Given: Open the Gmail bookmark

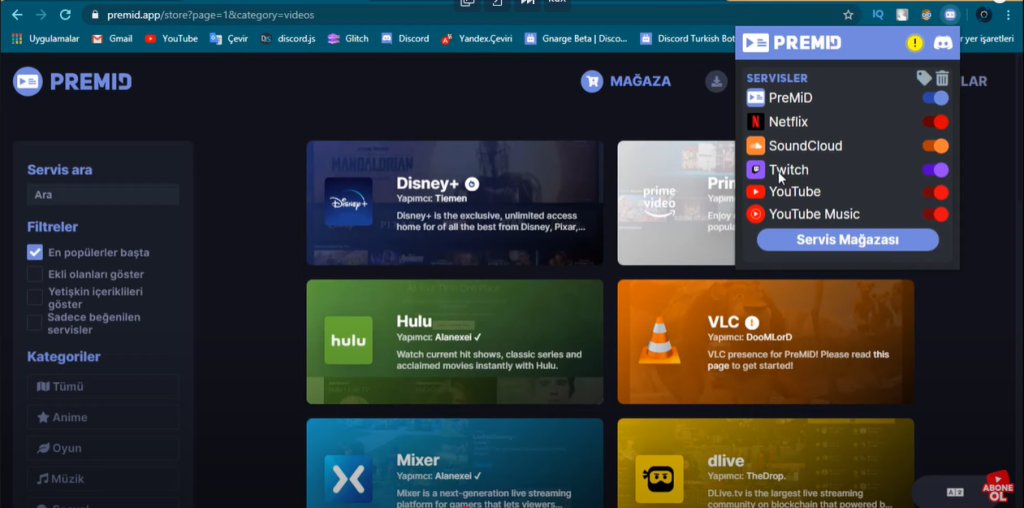Looking at the screenshot, I should point(112,39).
